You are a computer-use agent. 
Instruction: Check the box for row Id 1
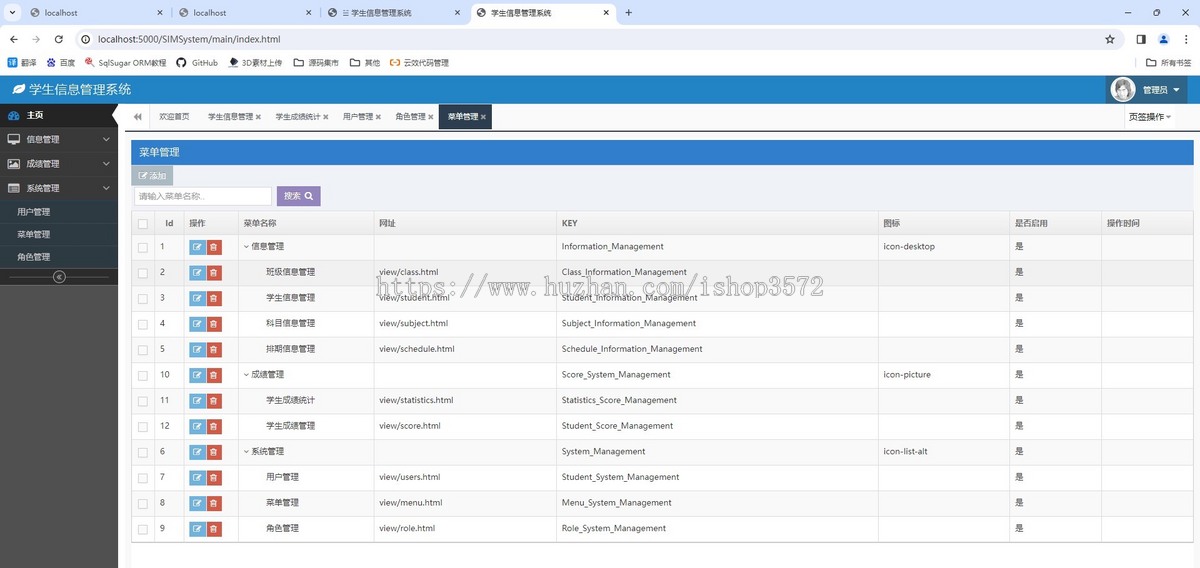143,247
